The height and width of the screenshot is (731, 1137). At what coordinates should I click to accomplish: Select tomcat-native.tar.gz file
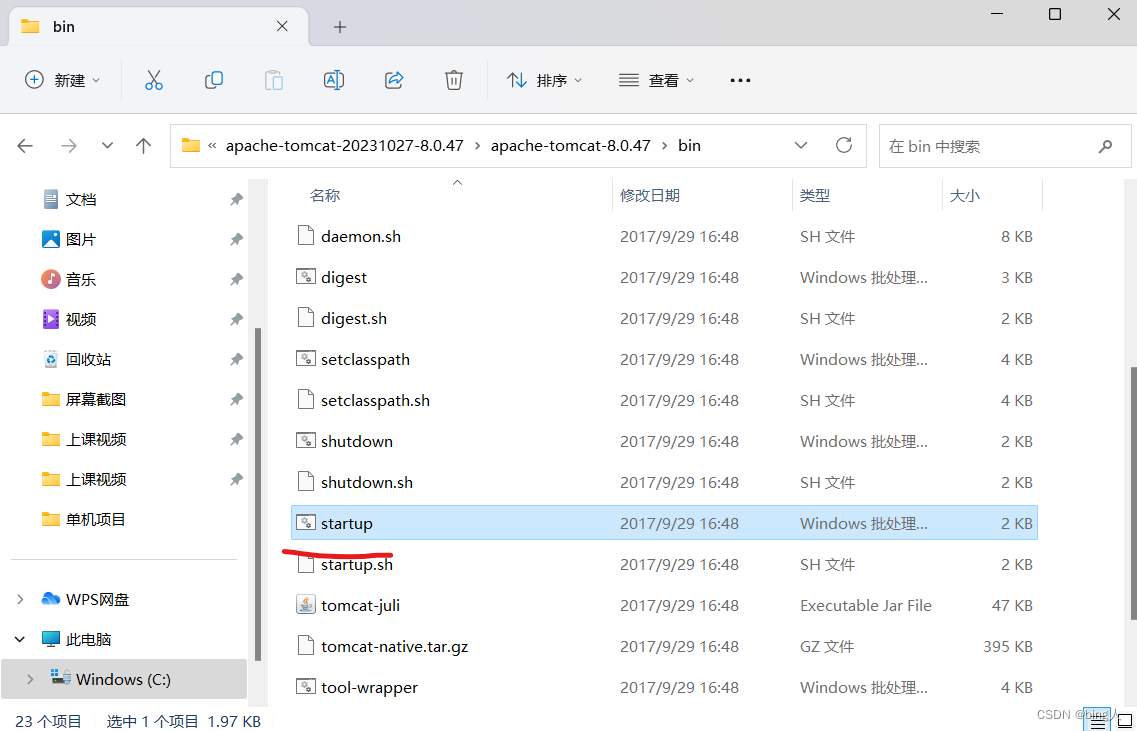click(663, 646)
